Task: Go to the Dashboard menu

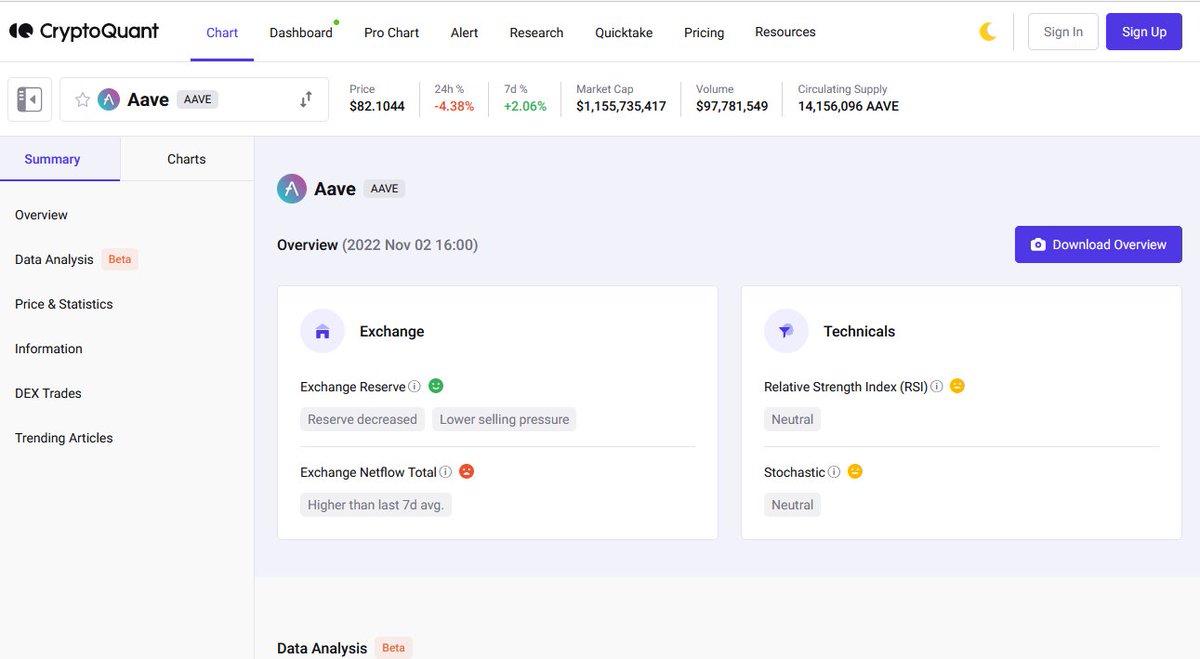Action: tap(301, 32)
